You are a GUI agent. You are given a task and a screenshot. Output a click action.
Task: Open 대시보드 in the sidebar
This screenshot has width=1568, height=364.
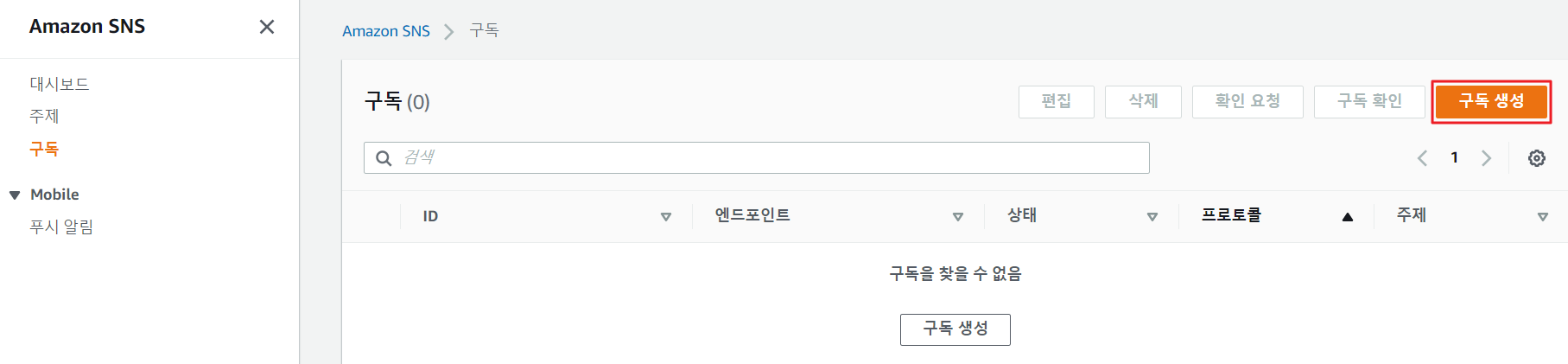pyautogui.click(x=60, y=84)
